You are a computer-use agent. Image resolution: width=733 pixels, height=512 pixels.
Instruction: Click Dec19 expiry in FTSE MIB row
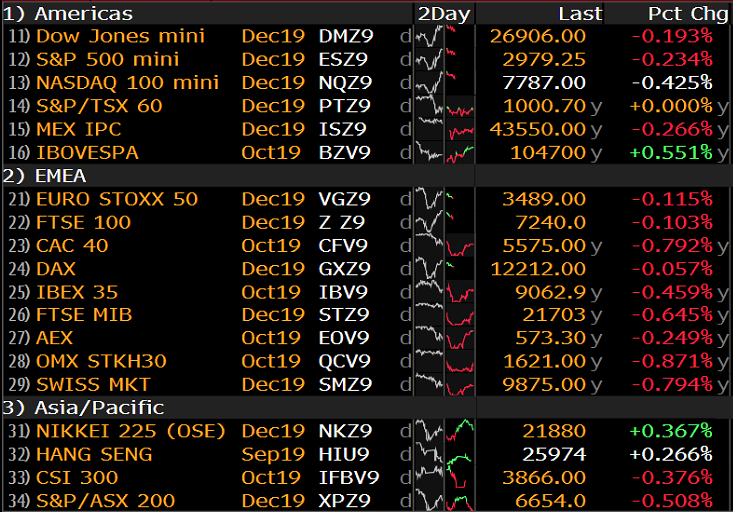[273, 315]
